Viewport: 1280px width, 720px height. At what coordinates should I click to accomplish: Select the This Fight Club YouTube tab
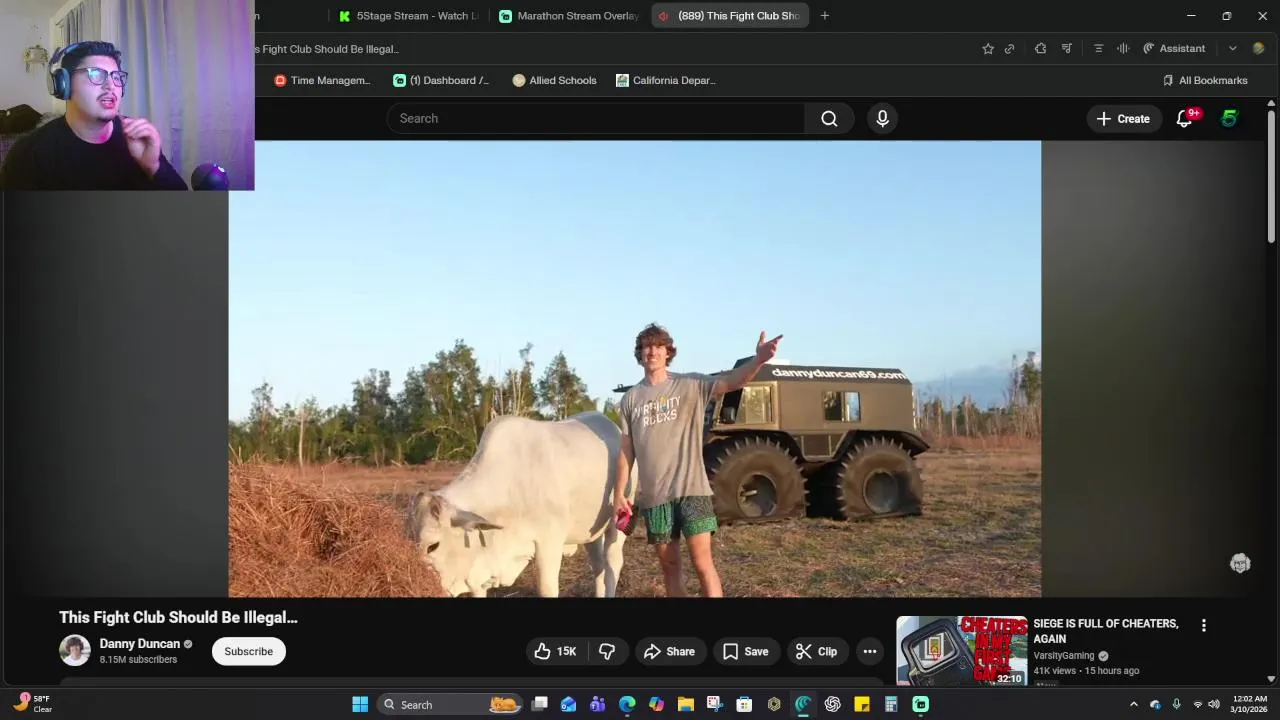[x=732, y=16]
